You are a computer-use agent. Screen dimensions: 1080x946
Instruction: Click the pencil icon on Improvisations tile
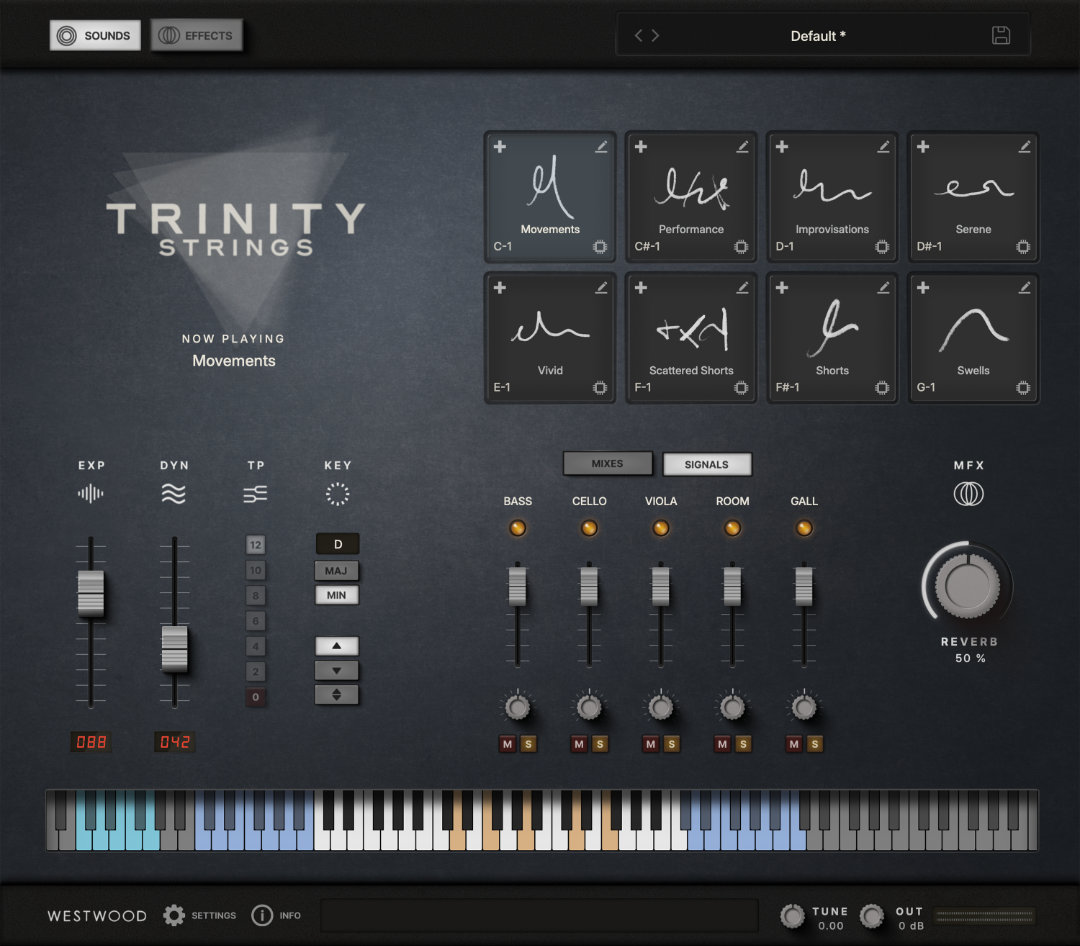click(x=883, y=147)
